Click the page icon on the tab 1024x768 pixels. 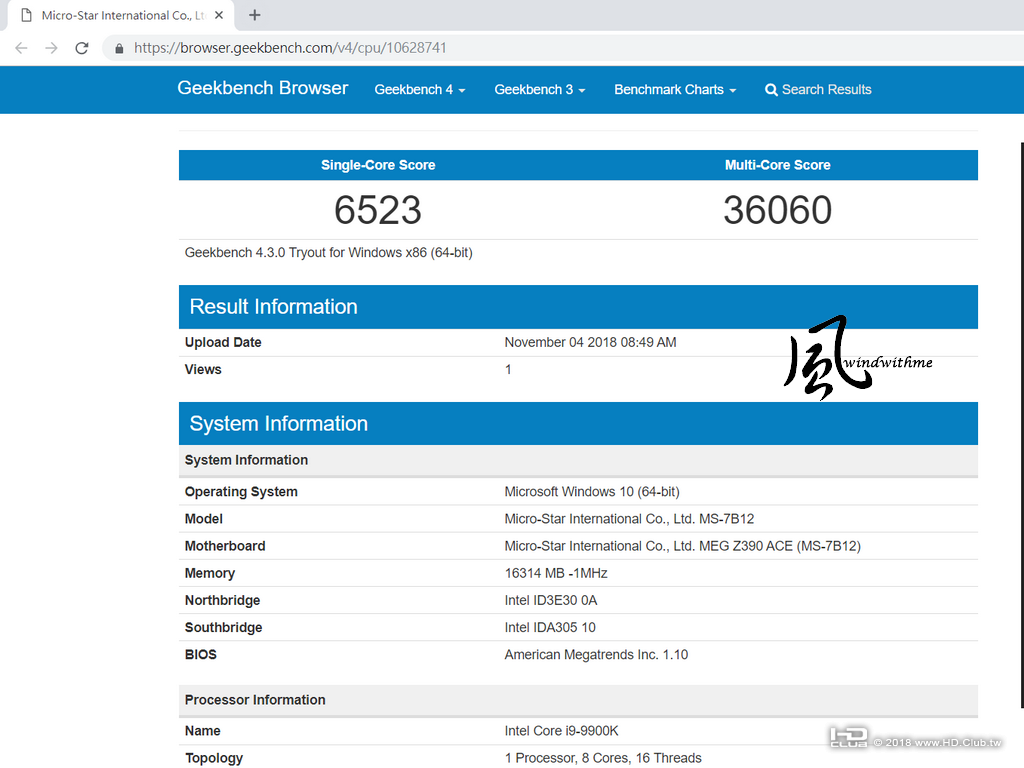coord(27,15)
